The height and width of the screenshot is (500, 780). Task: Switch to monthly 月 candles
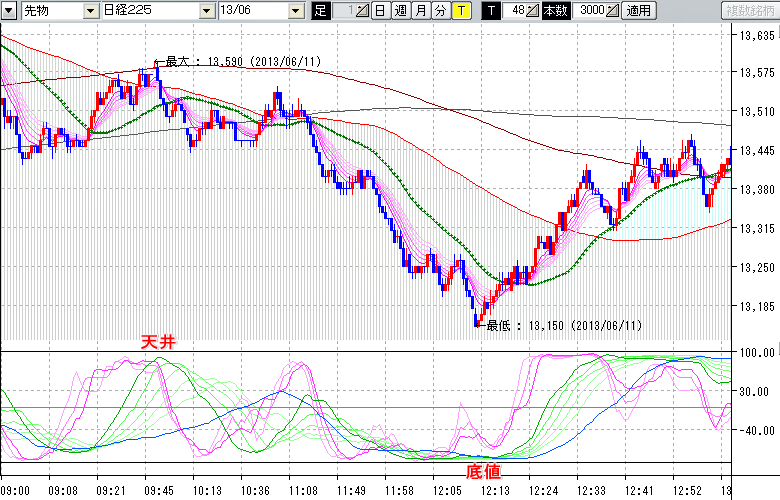[420, 11]
